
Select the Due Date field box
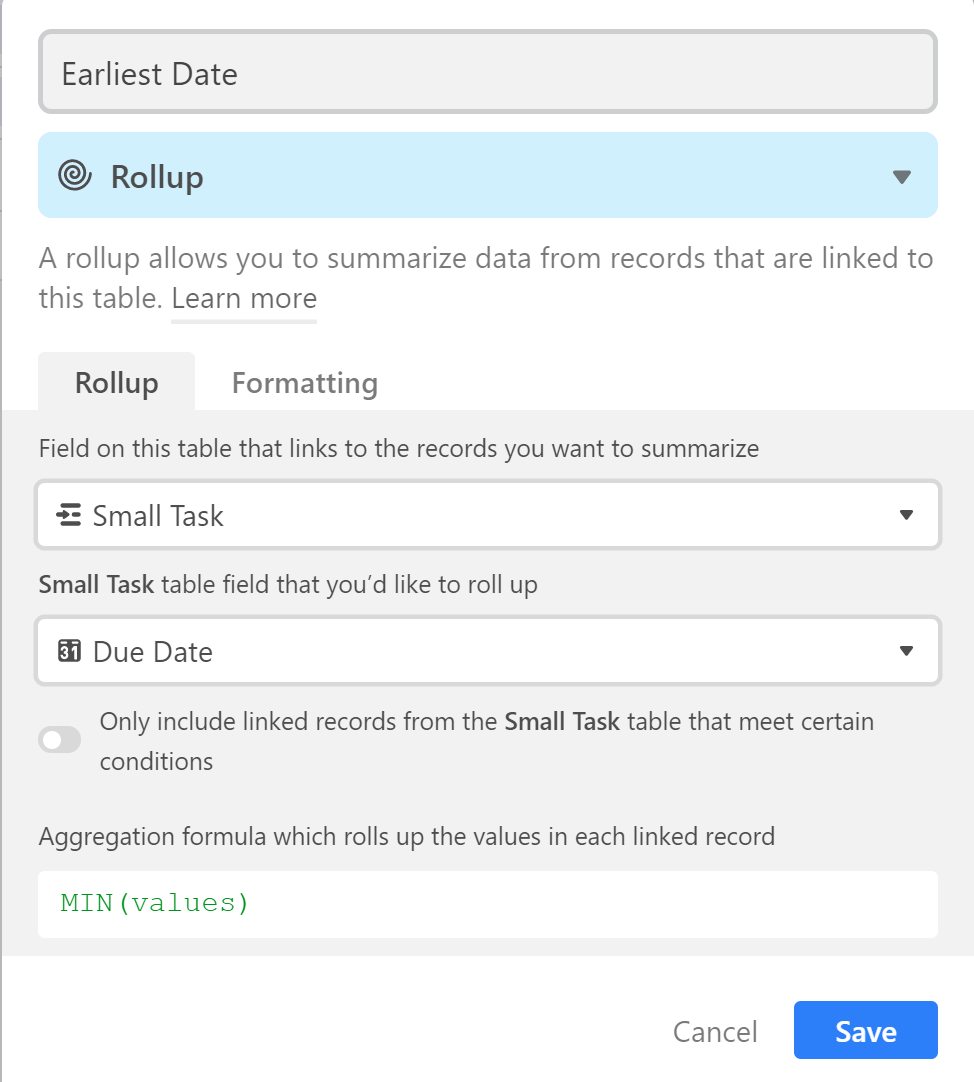487,651
